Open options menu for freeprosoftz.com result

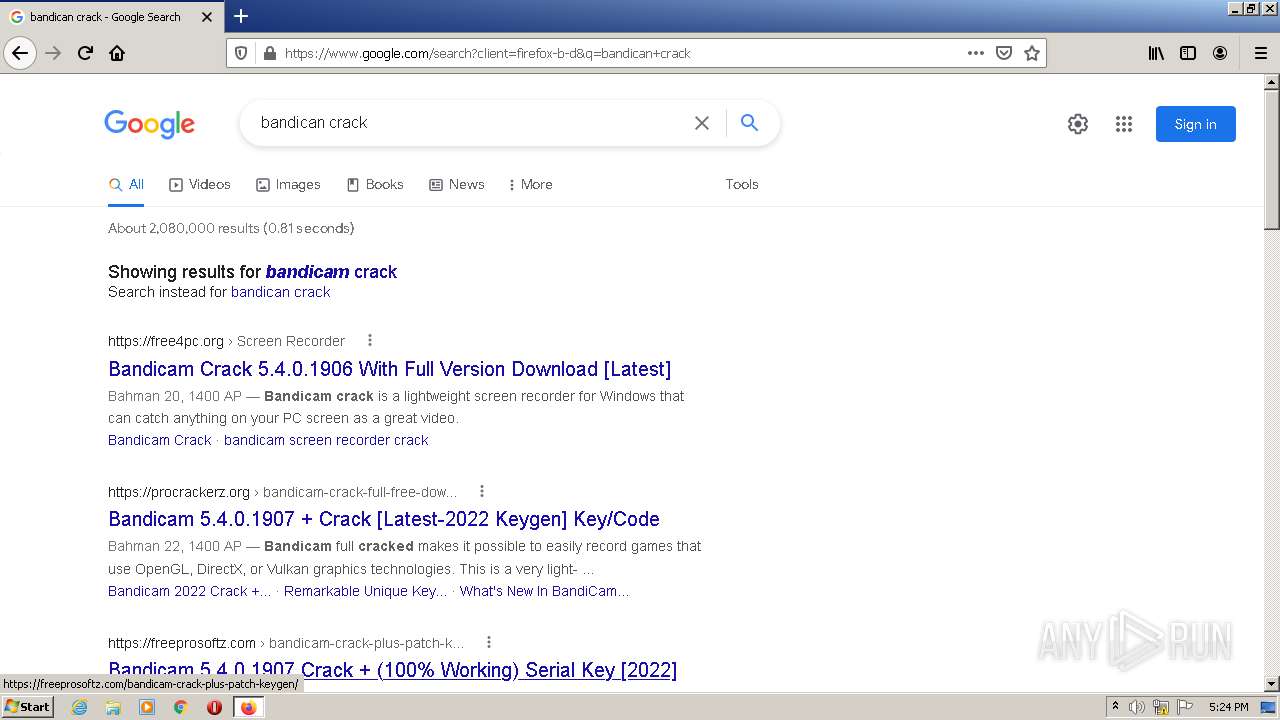(x=489, y=642)
